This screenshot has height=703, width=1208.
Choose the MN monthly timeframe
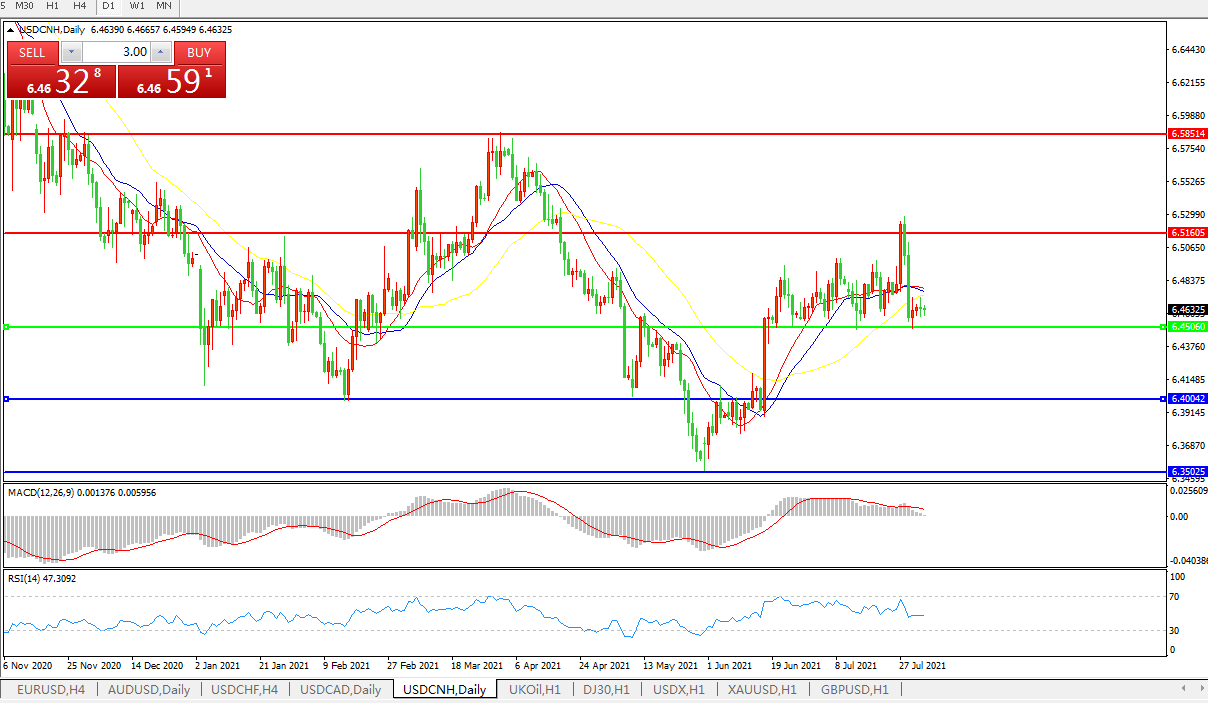pyautogui.click(x=163, y=6)
